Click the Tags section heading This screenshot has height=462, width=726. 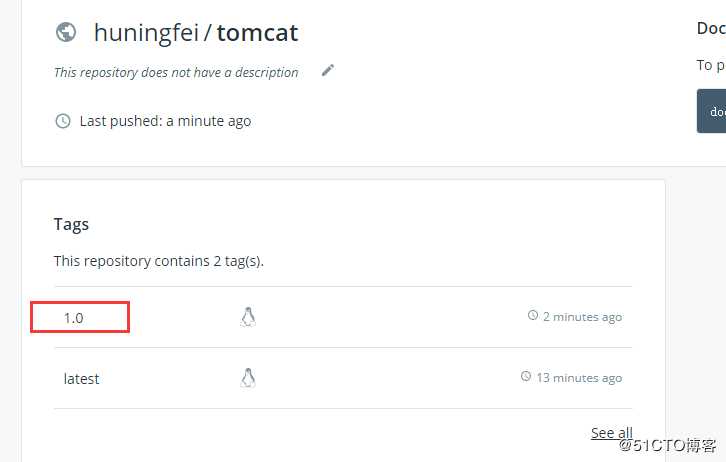pyautogui.click(x=71, y=224)
